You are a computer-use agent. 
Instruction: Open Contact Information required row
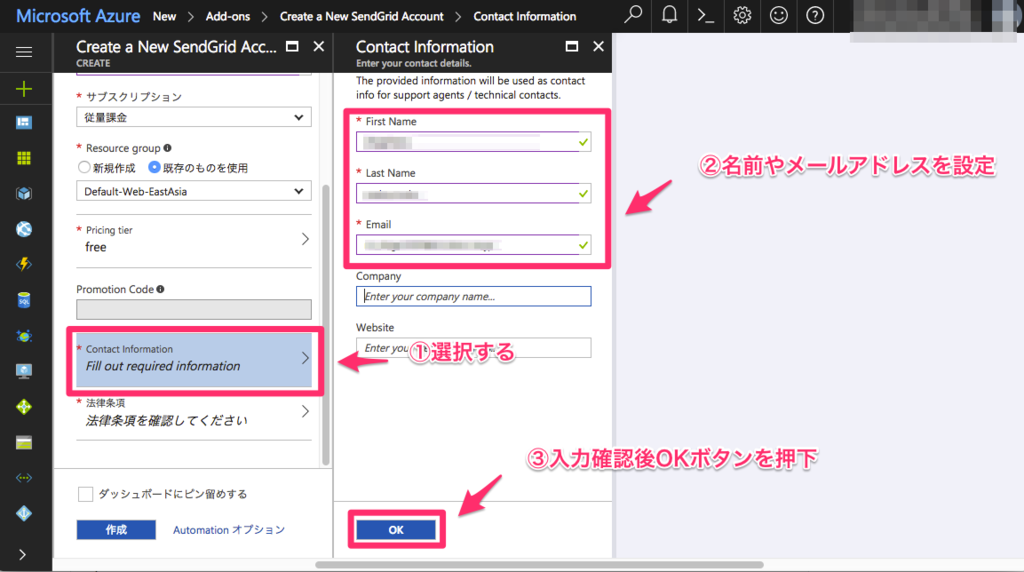[194, 358]
